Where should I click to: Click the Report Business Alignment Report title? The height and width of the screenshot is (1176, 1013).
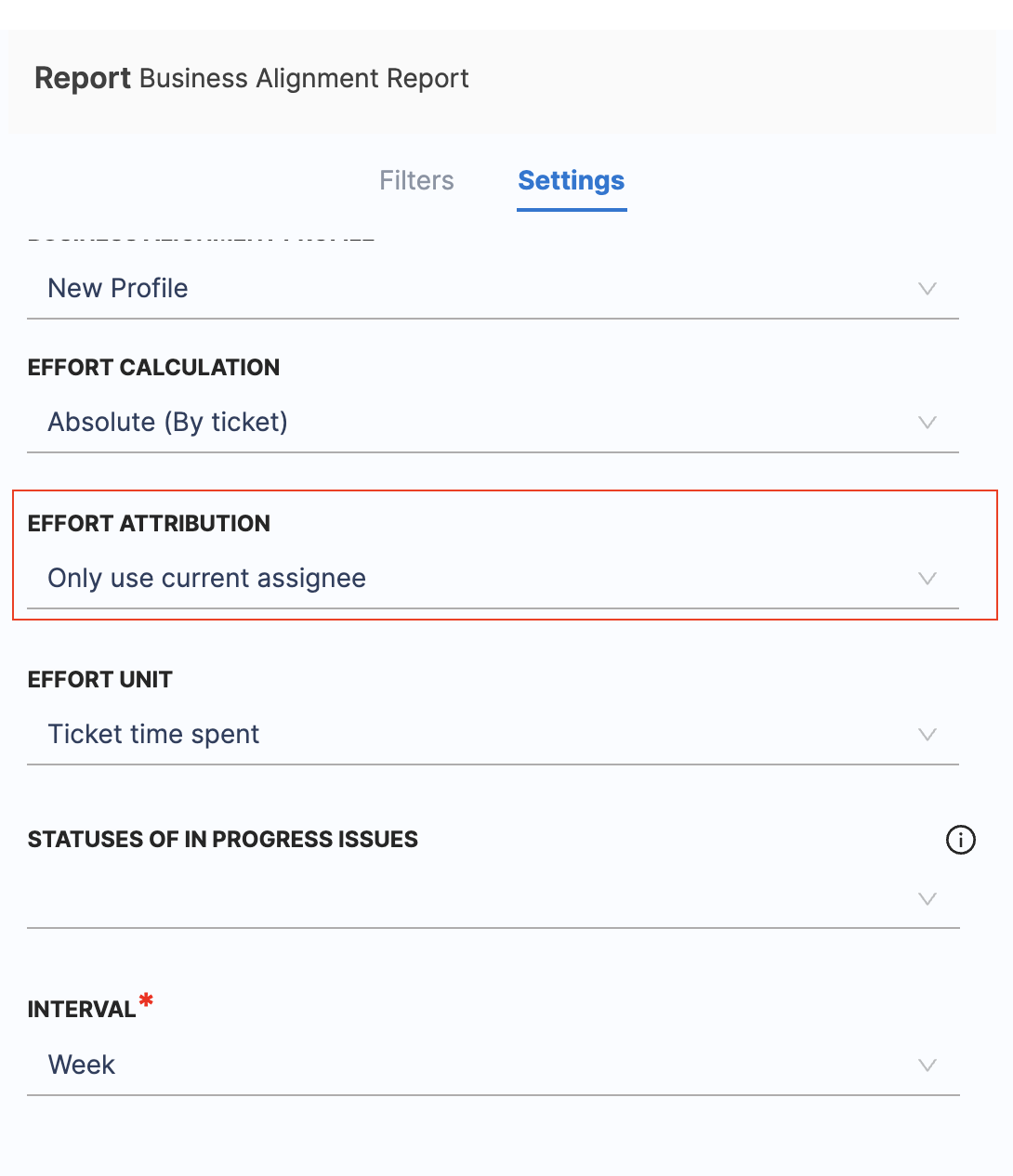pyautogui.click(x=252, y=78)
